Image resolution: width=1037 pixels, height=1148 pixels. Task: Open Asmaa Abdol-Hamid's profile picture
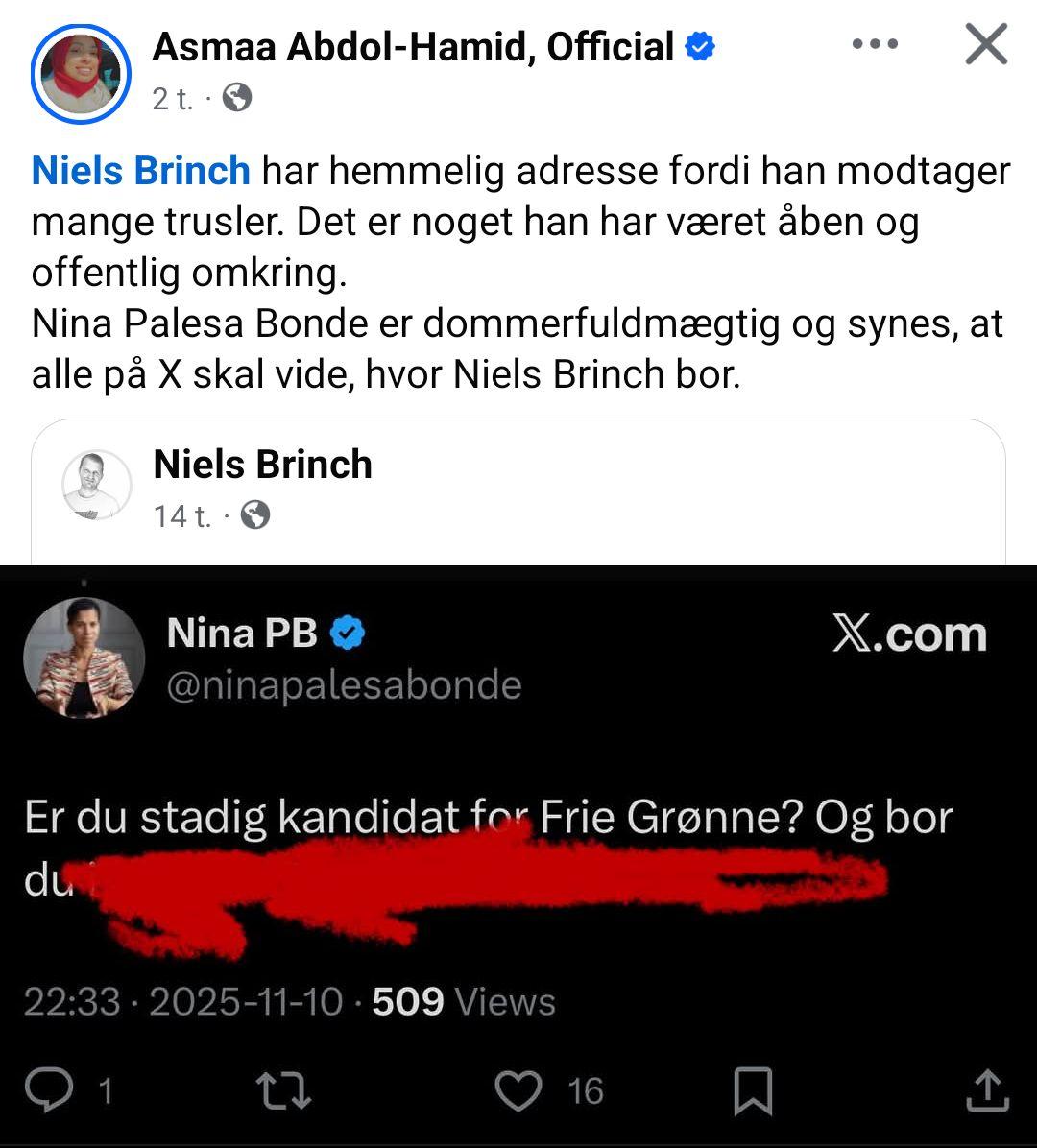click(x=81, y=74)
